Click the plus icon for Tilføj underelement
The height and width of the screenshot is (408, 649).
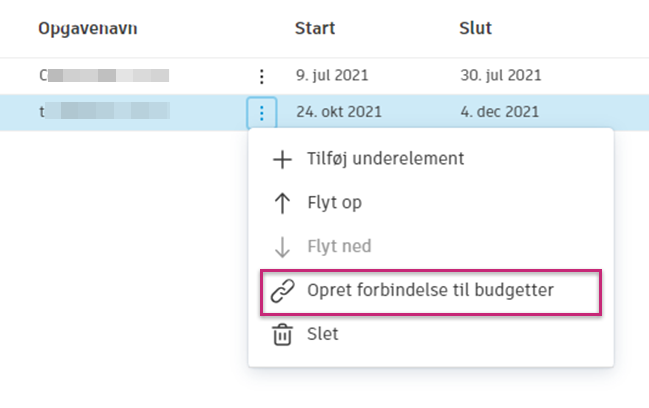(x=282, y=158)
